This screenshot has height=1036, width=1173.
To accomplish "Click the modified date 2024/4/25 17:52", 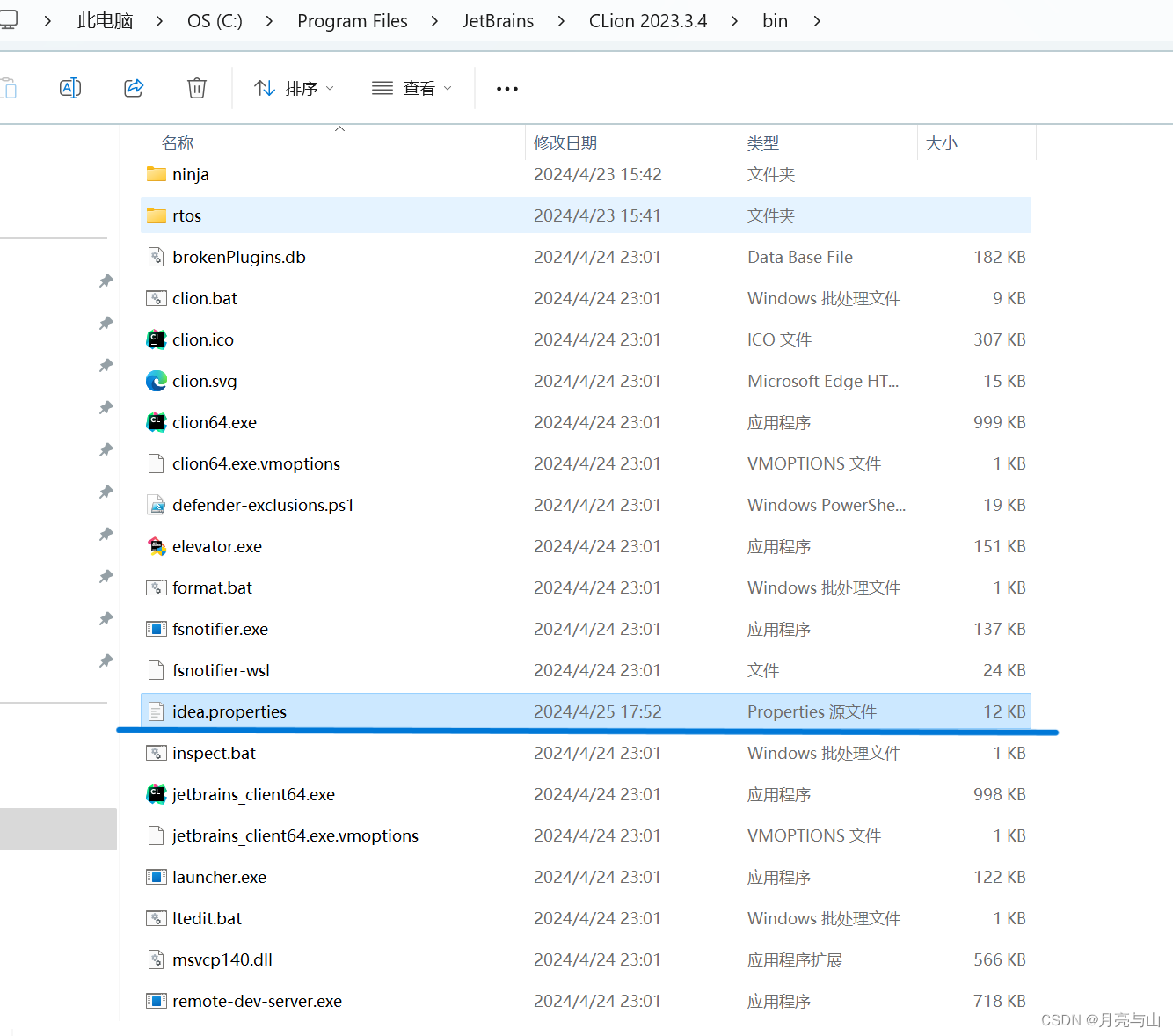I will 598,711.
